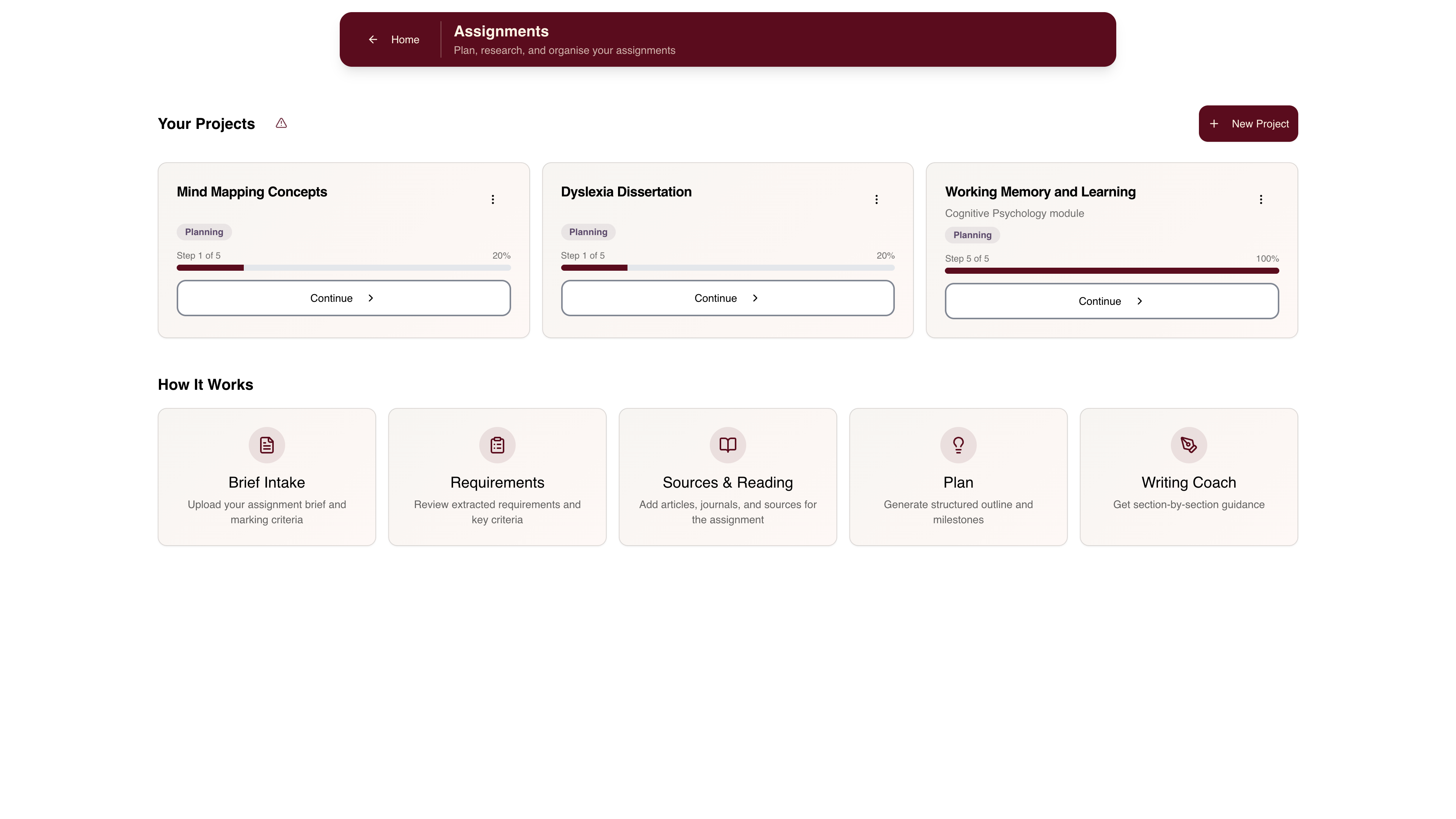The width and height of the screenshot is (1456, 819).
Task: Open the Mind Mapping Concepts options menu
Action: click(x=493, y=199)
